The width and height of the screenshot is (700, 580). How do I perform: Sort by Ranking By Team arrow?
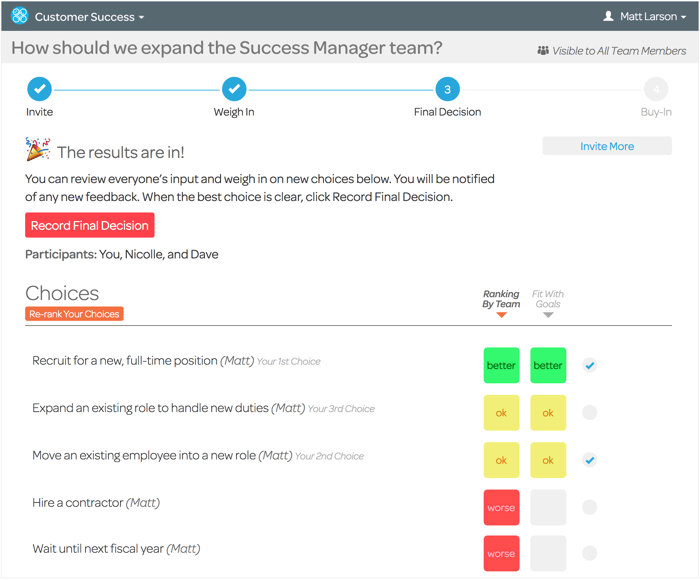(x=501, y=315)
